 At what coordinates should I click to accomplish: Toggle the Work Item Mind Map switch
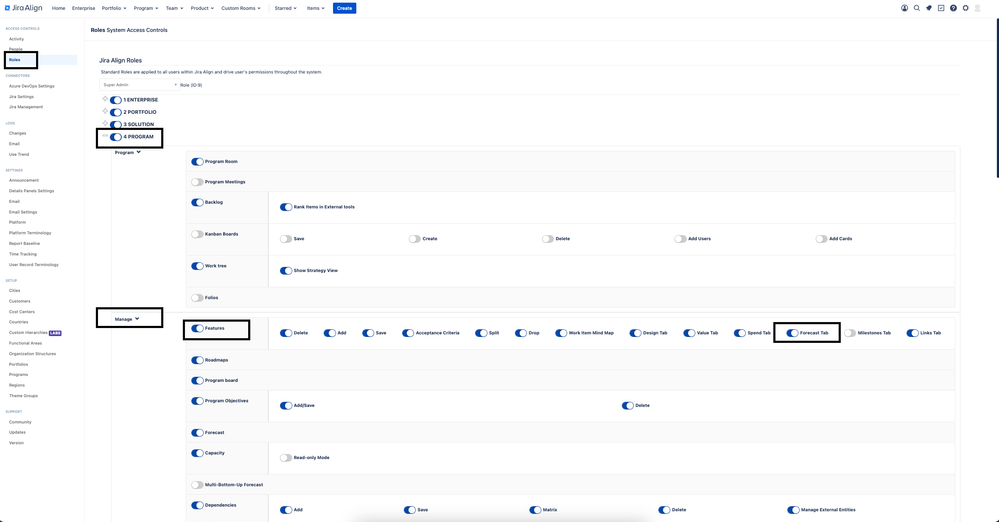[x=561, y=333]
